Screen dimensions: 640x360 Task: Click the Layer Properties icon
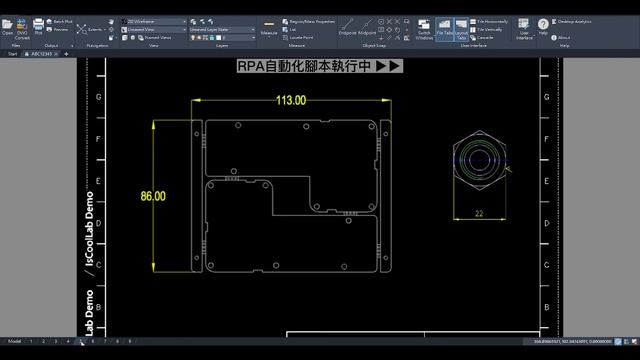[193, 22]
